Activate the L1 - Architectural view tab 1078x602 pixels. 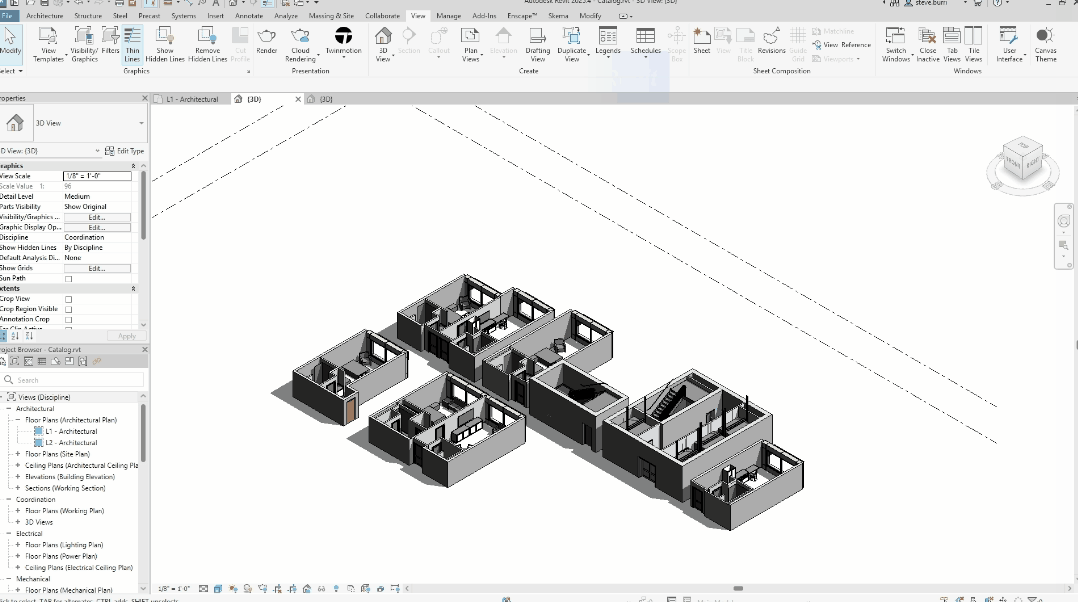[192, 99]
